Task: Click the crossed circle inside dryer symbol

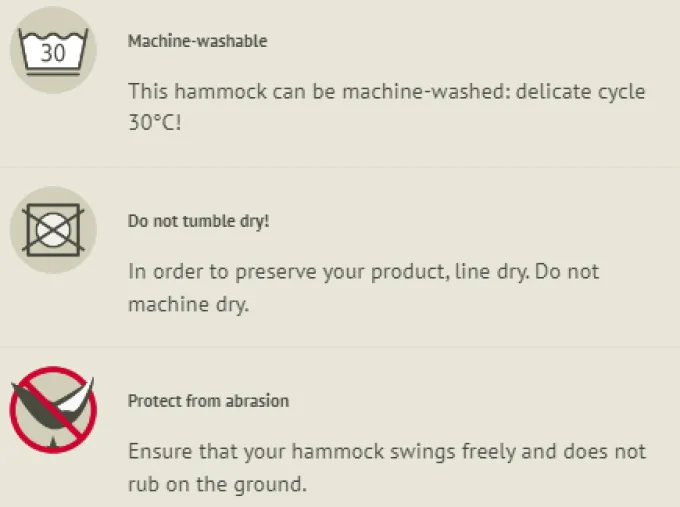Action: coord(53,229)
